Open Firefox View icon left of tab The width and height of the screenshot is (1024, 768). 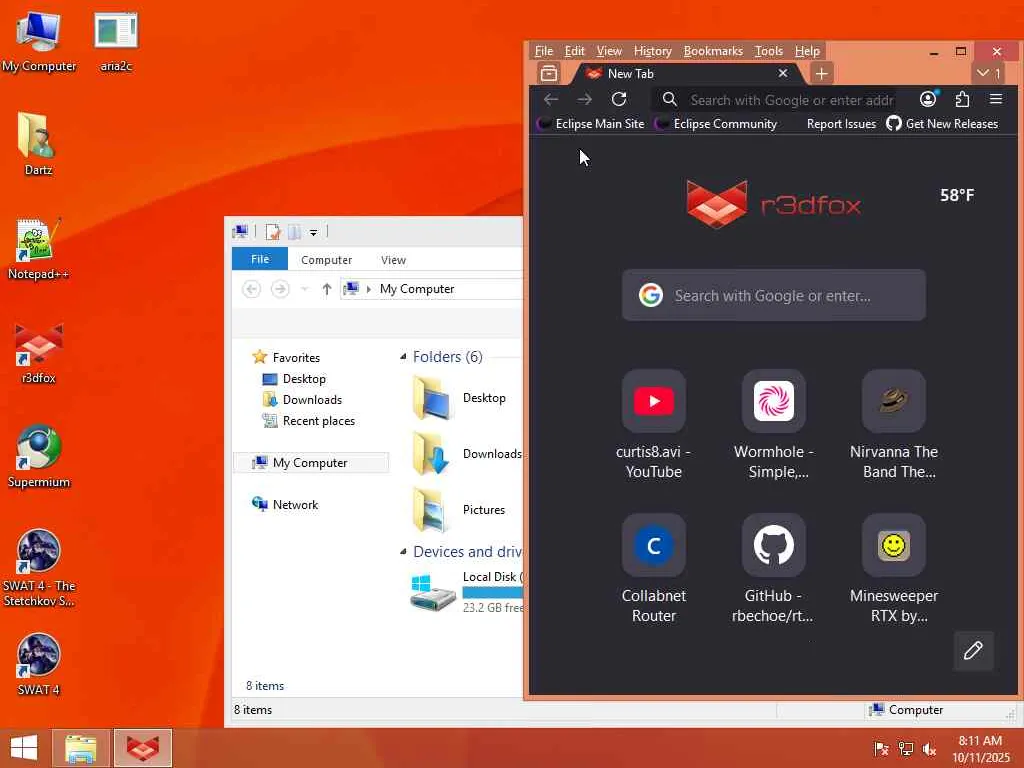549,74
